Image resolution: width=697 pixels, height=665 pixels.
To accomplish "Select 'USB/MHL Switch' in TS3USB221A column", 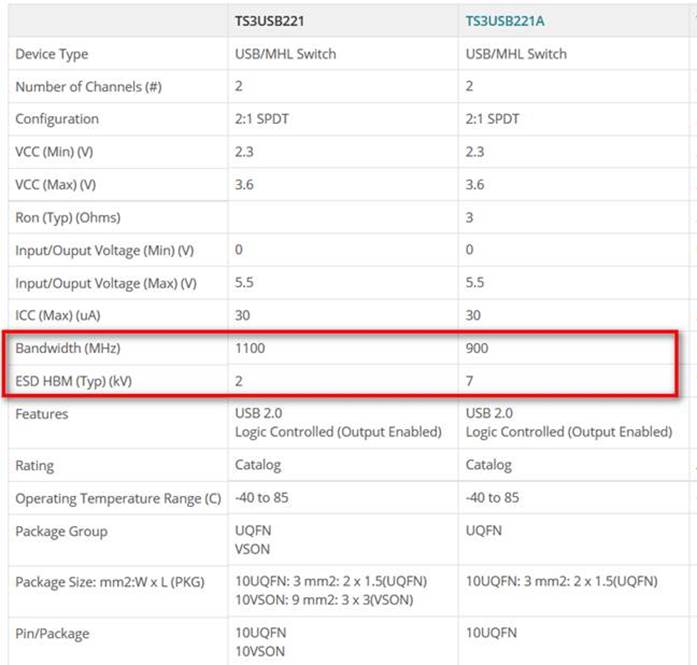I will click(516, 54).
